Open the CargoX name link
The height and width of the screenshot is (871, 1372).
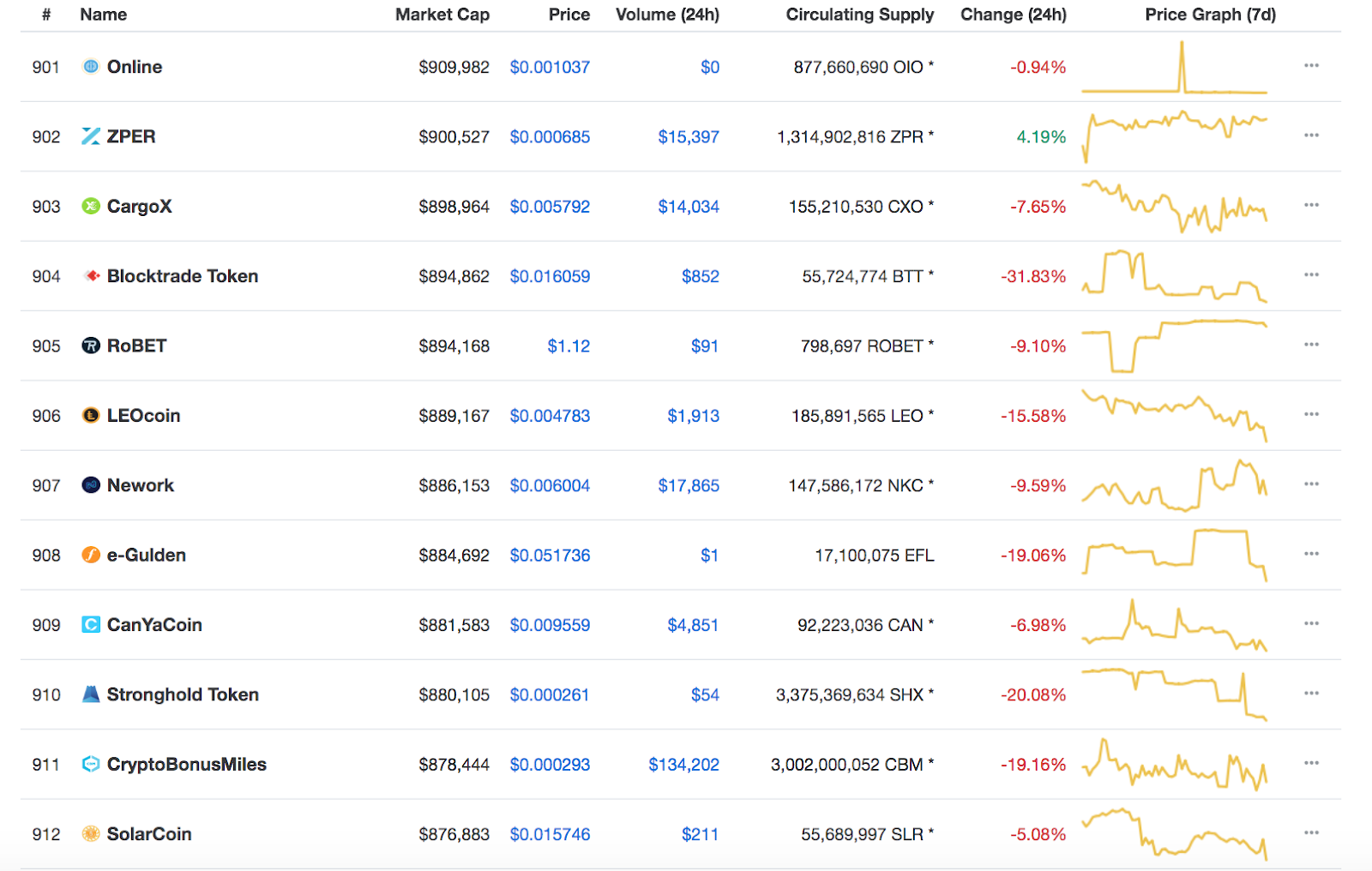(x=140, y=207)
